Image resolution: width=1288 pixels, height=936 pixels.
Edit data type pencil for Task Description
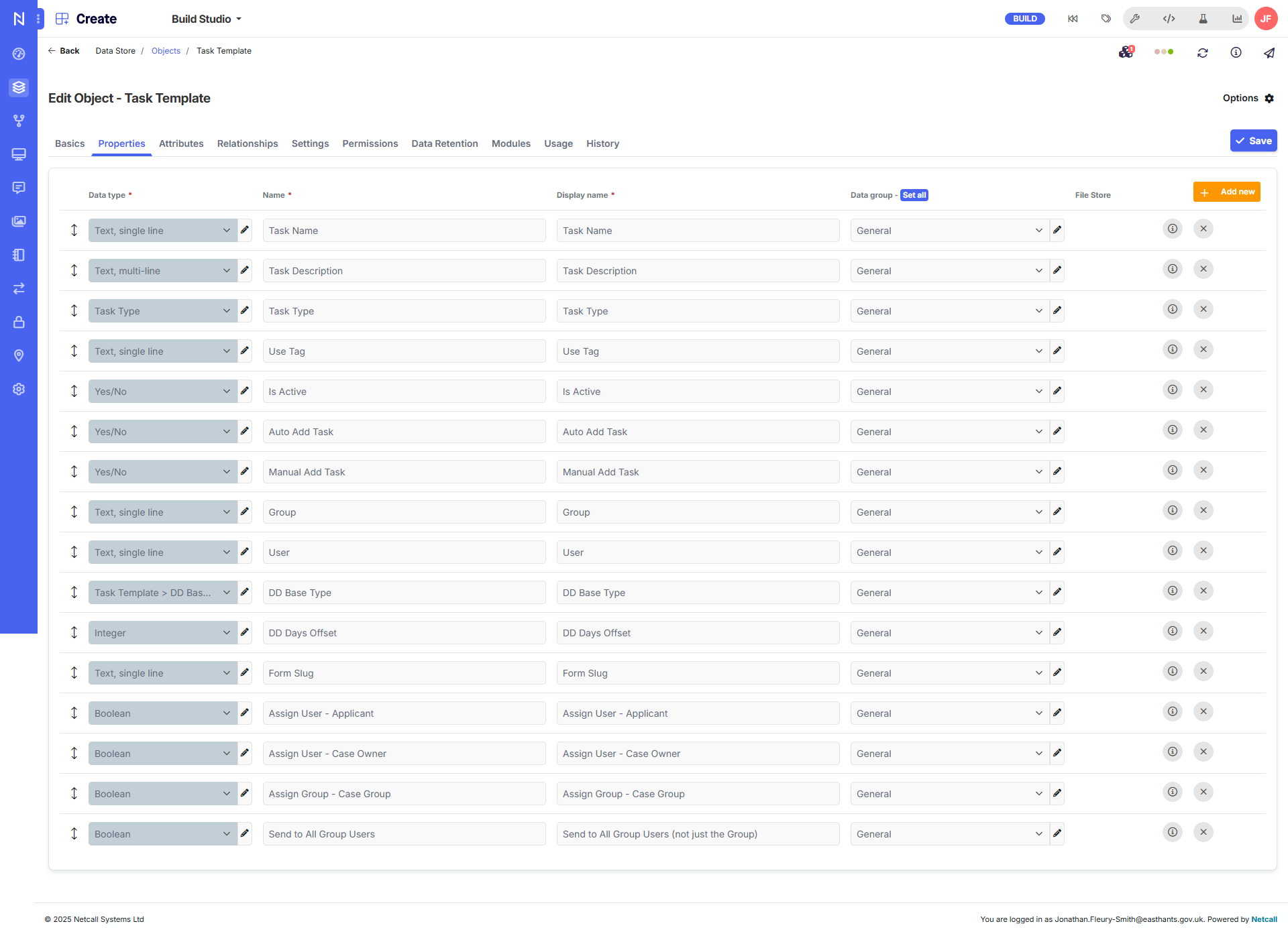[x=245, y=270]
